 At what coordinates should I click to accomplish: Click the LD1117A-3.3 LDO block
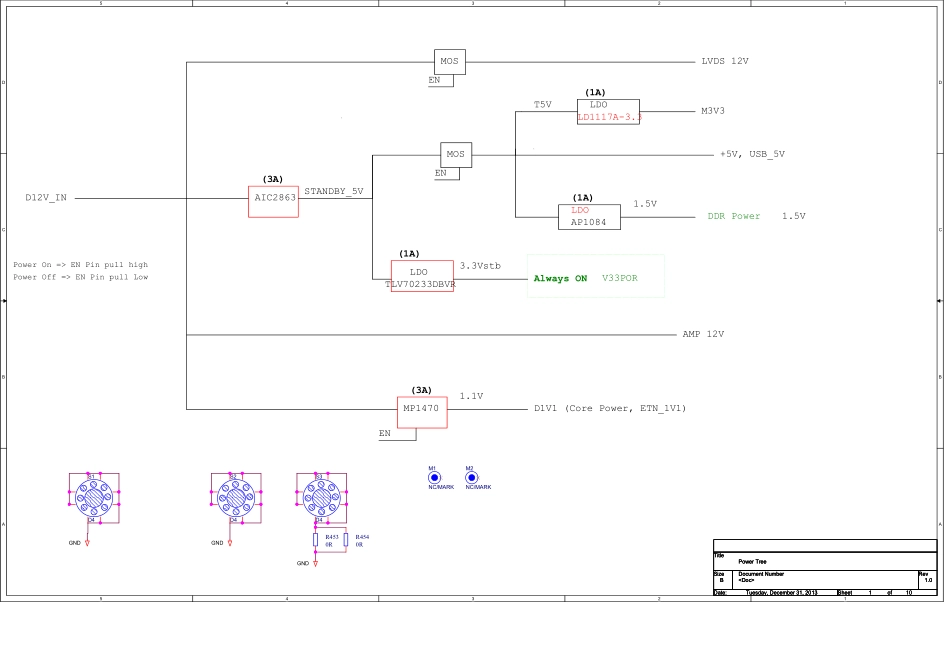point(608,111)
